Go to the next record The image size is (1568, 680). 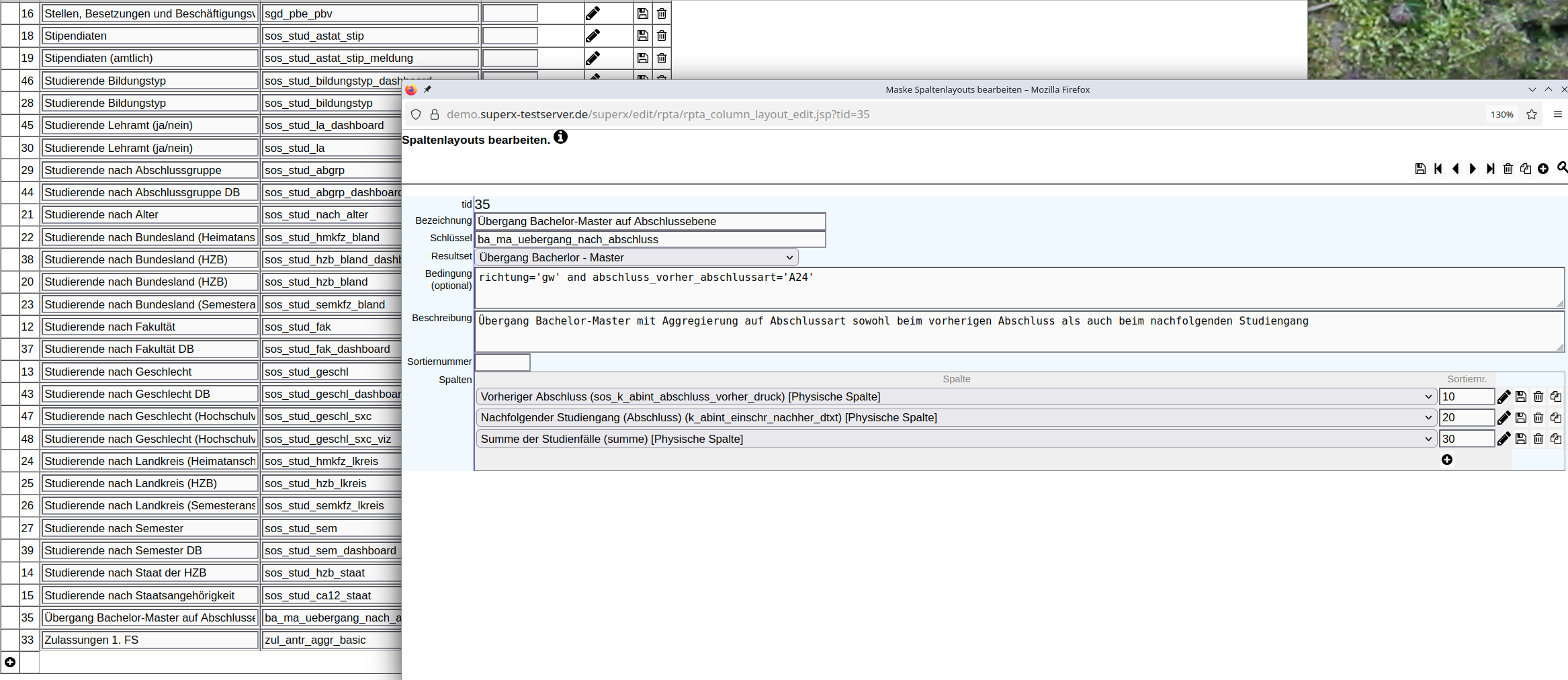coord(1473,169)
